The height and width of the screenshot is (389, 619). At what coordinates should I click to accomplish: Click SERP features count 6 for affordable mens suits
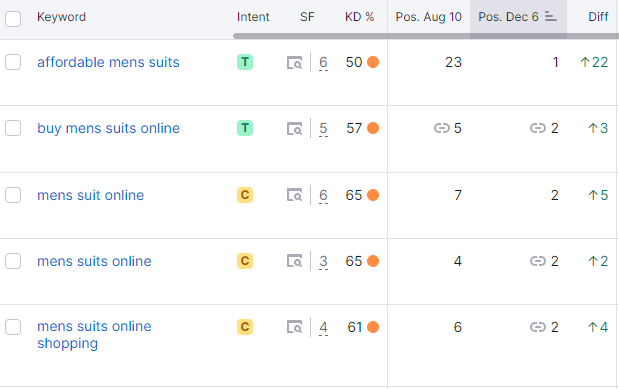[x=323, y=62]
